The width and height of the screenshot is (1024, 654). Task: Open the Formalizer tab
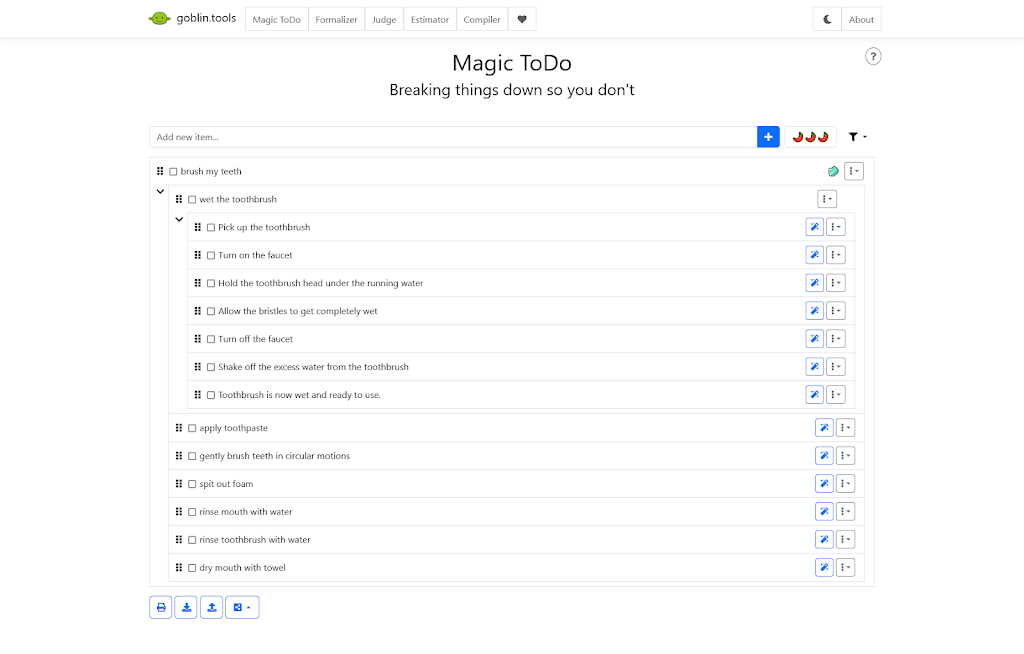(x=336, y=19)
